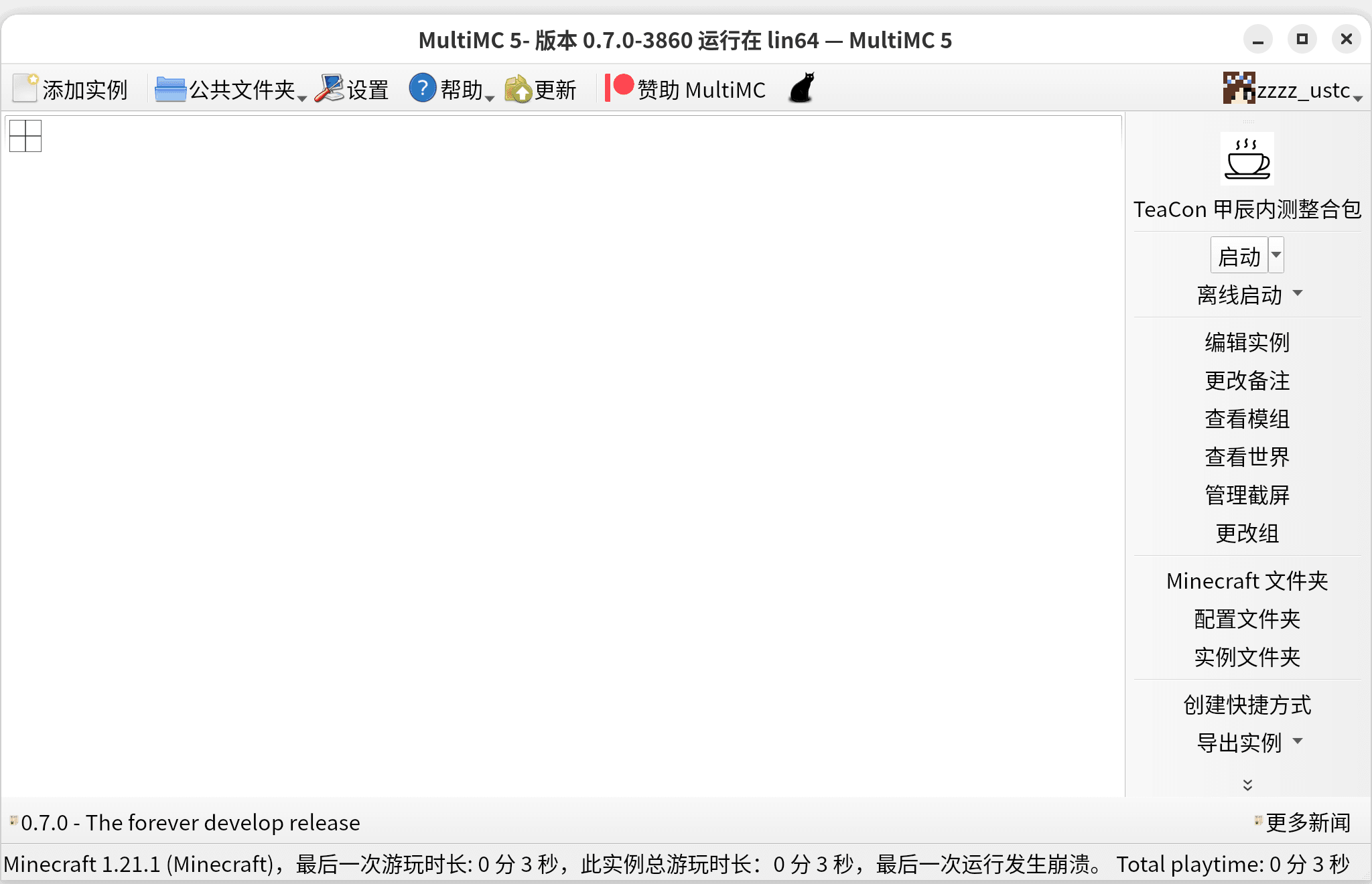
Task: Click the news icon beside 0.7.0 release text
Action: pyautogui.click(x=13, y=820)
